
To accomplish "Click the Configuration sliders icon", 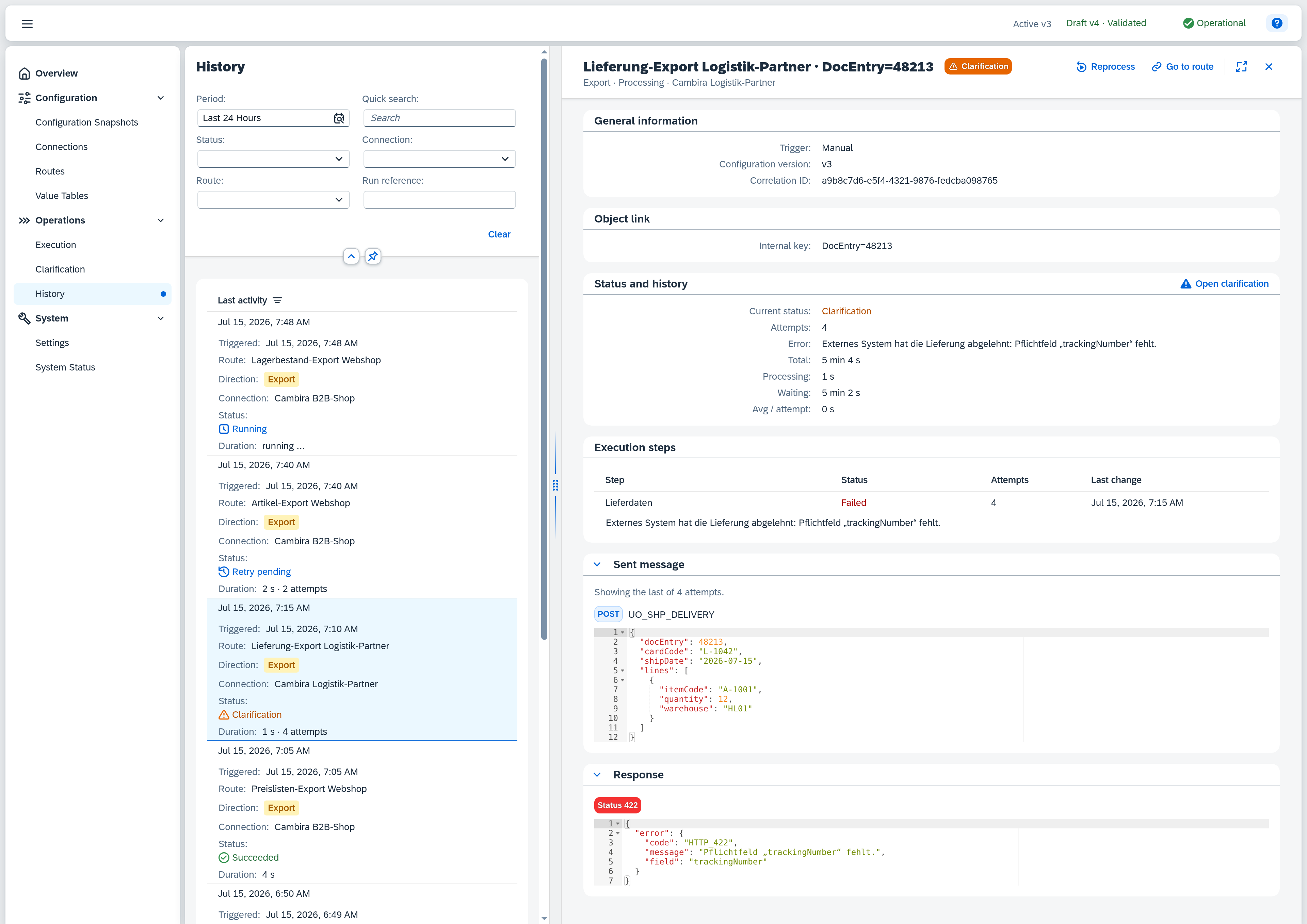I will pyautogui.click(x=24, y=98).
